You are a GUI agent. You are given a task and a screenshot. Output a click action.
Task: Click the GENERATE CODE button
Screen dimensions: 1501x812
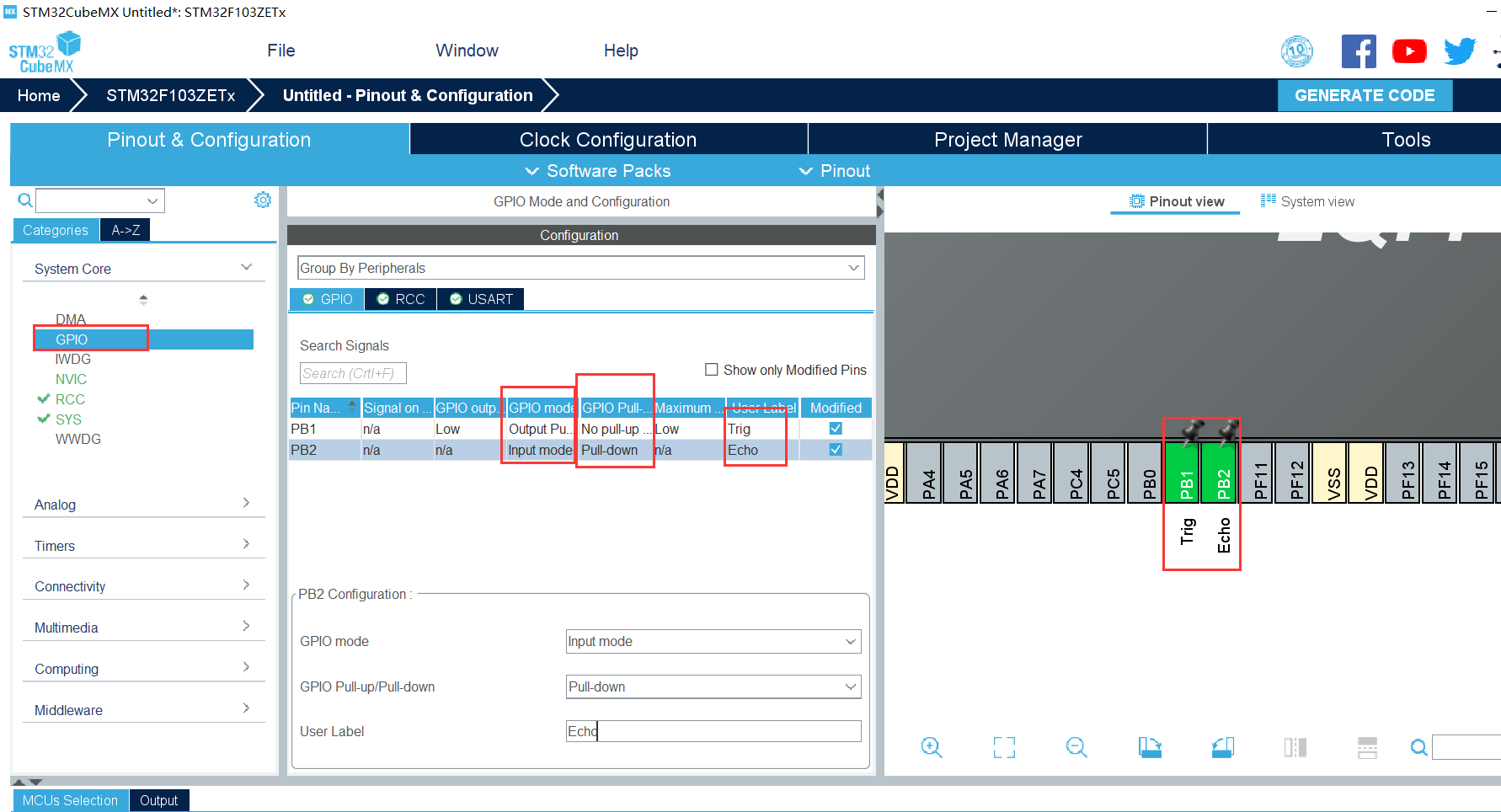pos(1365,95)
